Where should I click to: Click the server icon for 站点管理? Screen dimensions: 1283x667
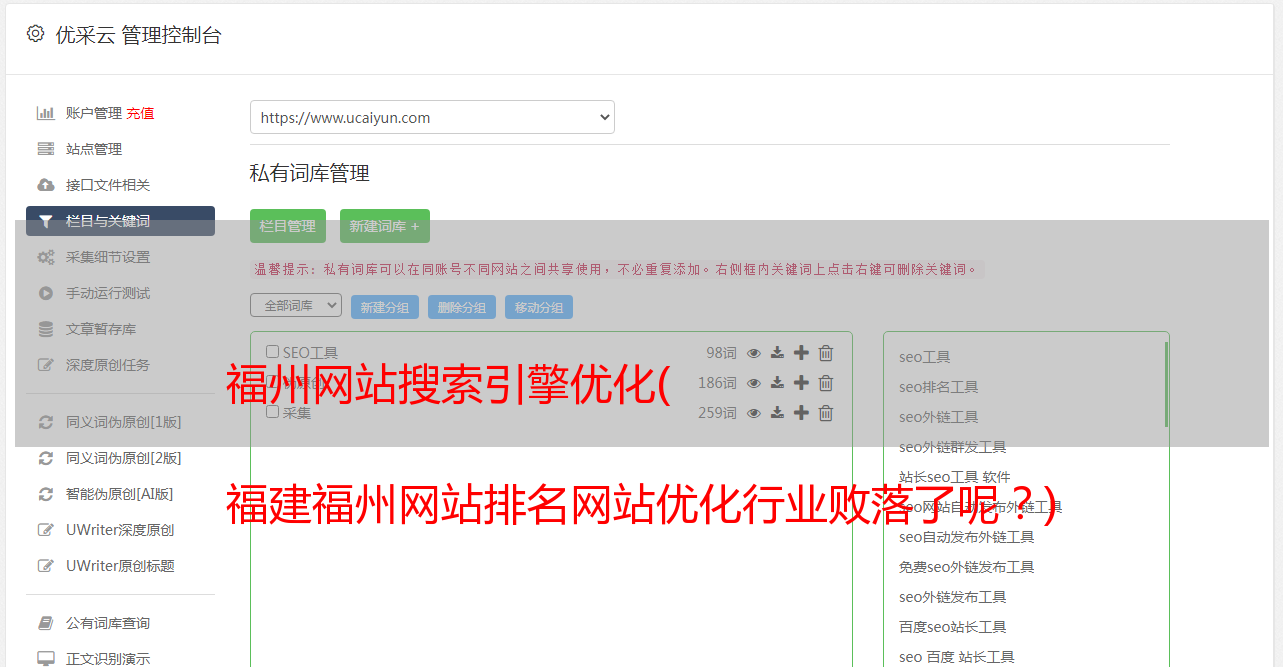click(45, 149)
